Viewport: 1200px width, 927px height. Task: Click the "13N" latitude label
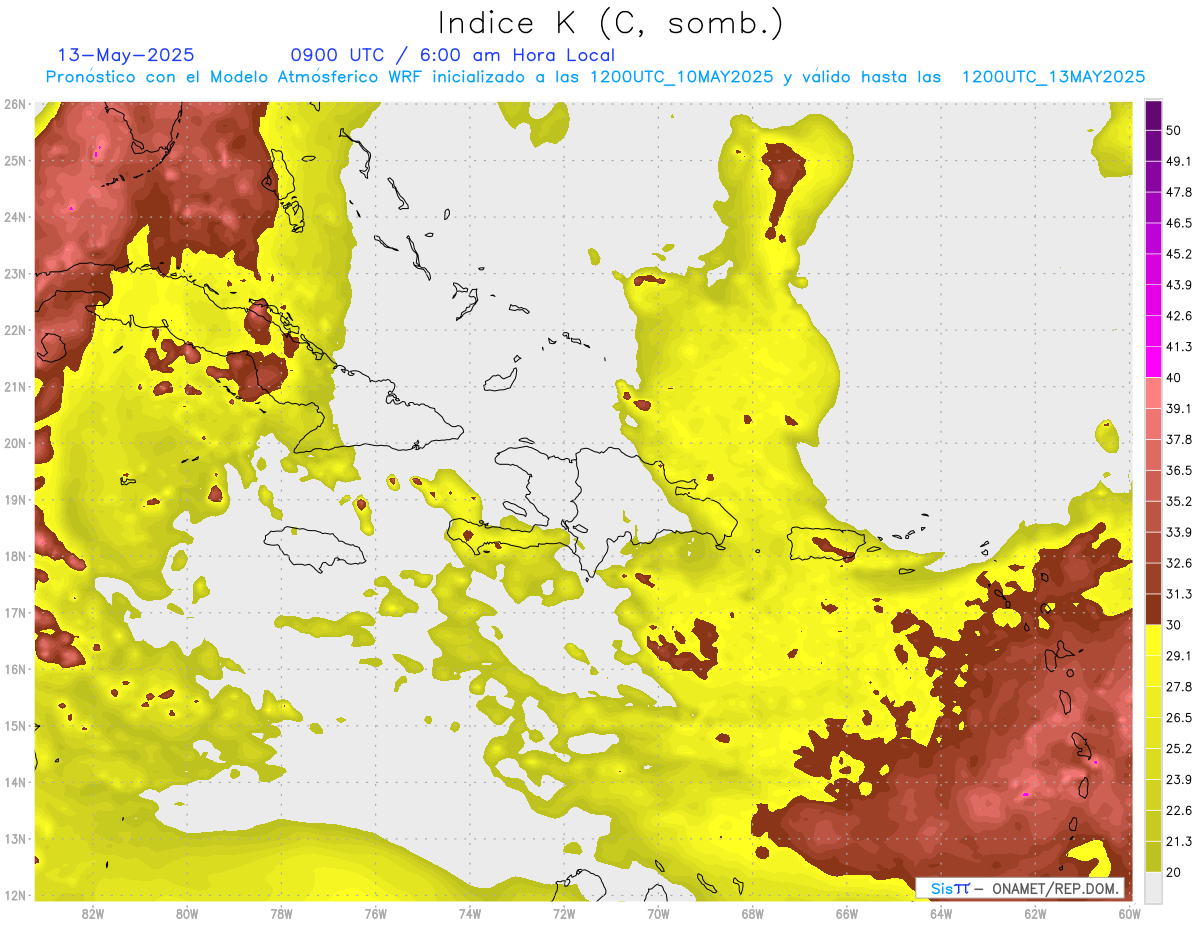pyautogui.click(x=15, y=839)
